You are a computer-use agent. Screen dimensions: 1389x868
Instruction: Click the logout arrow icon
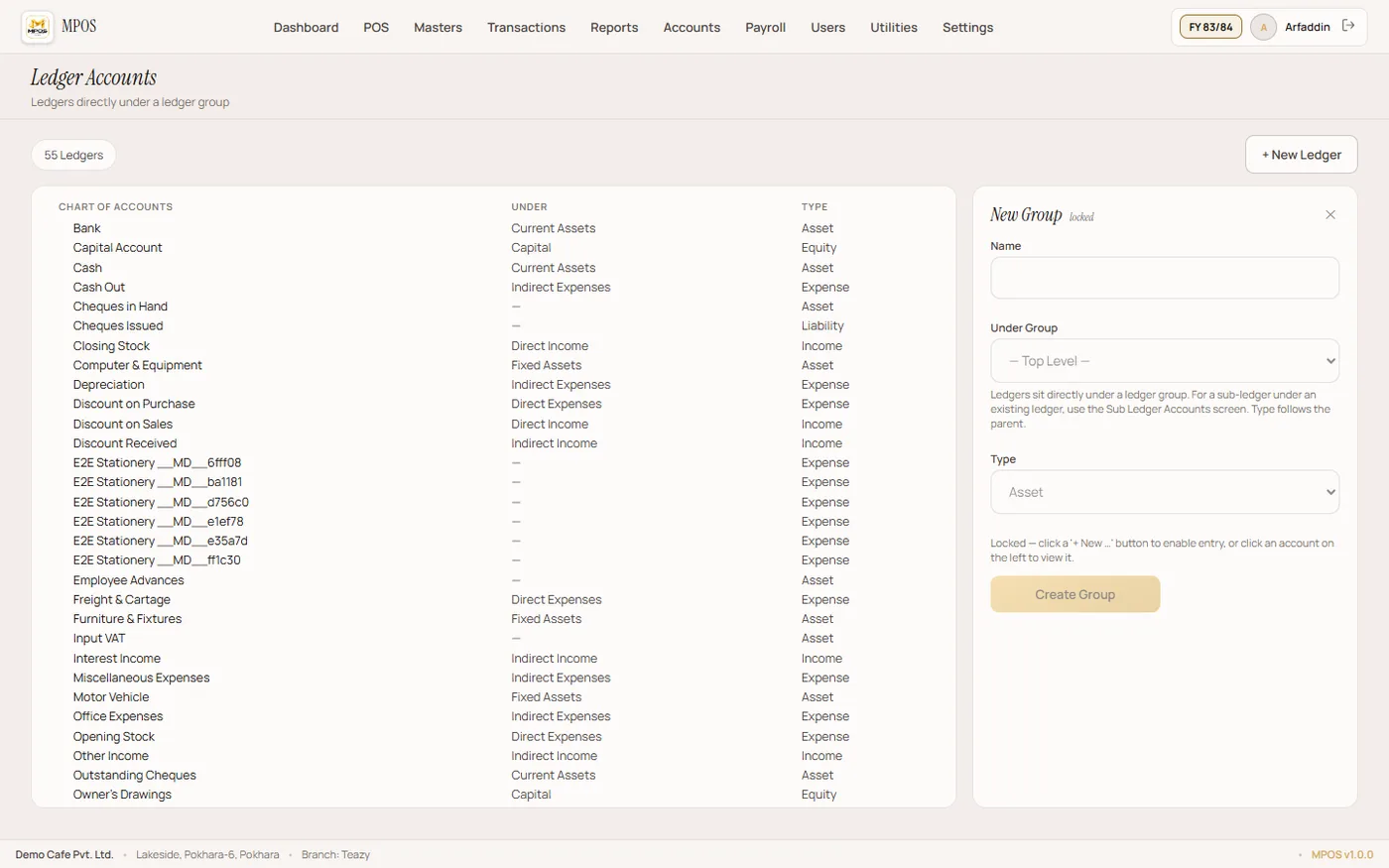[1348, 26]
